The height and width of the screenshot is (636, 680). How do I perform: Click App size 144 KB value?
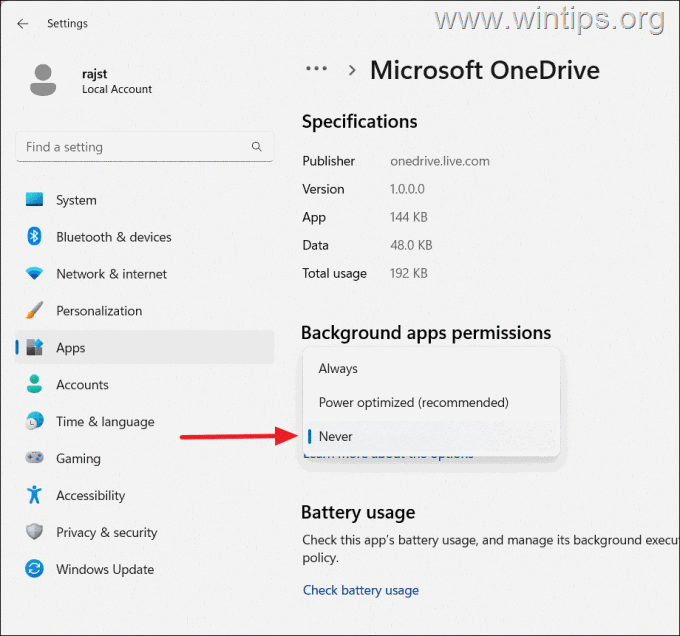[x=409, y=217]
